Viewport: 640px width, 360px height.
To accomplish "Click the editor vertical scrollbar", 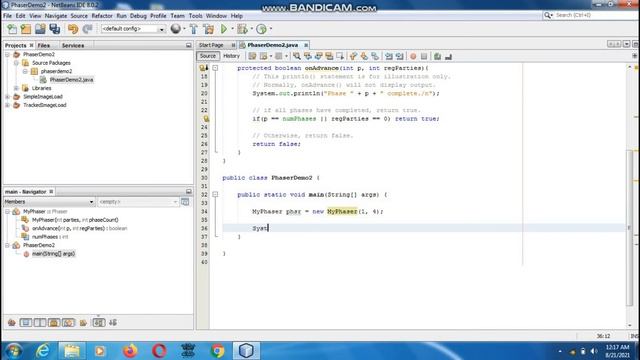I will (x=629, y=228).
